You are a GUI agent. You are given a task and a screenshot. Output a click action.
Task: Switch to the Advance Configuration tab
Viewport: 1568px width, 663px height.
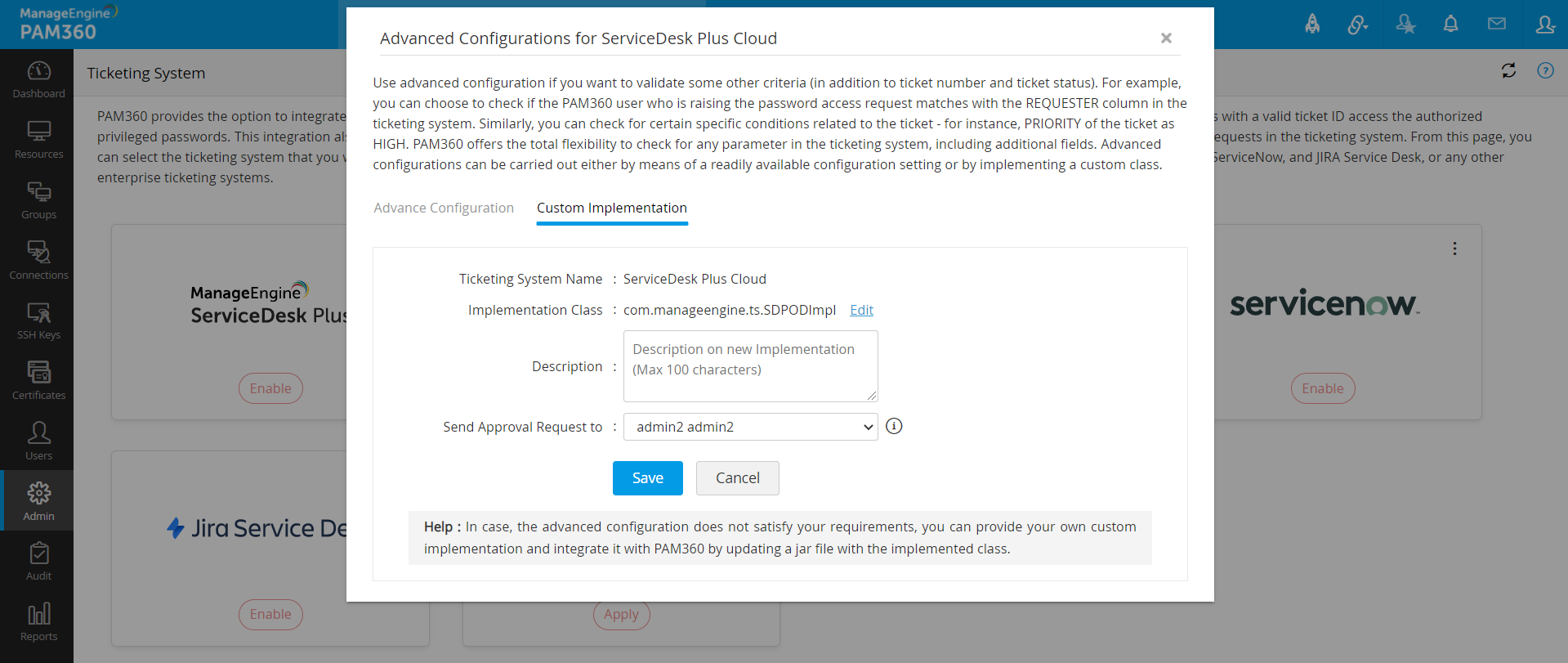tap(444, 208)
